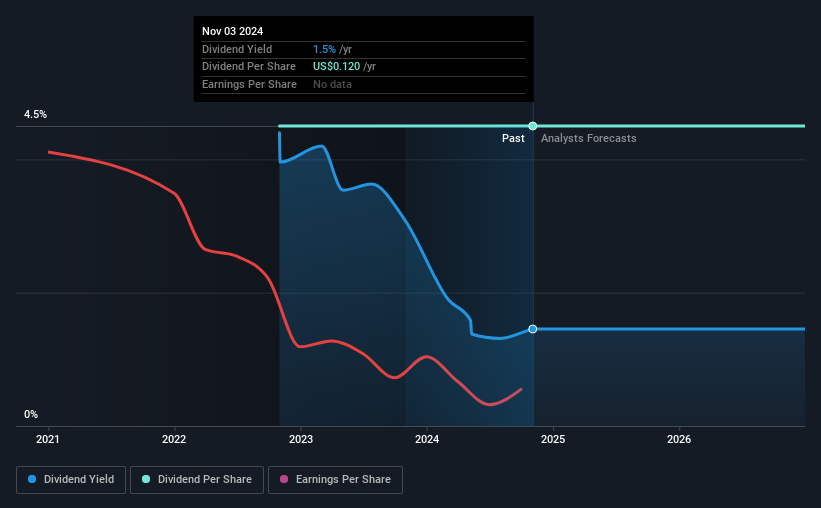The image size is (821, 508).
Task: Click the 2023 x-axis label
Action: tap(301, 439)
